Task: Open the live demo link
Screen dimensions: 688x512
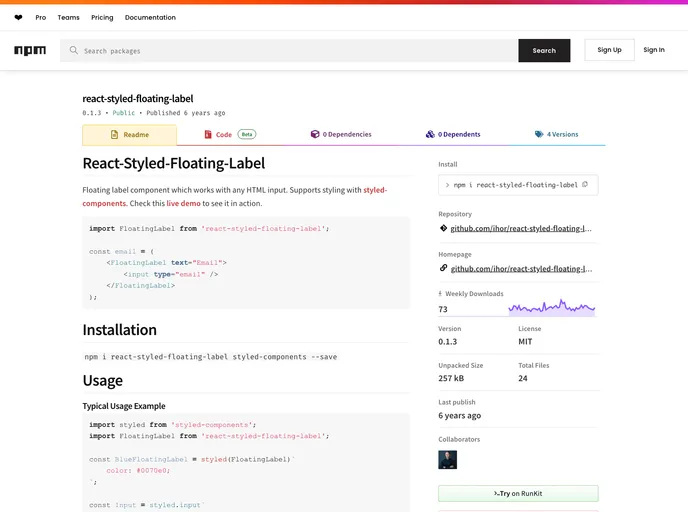Action: [x=183, y=203]
